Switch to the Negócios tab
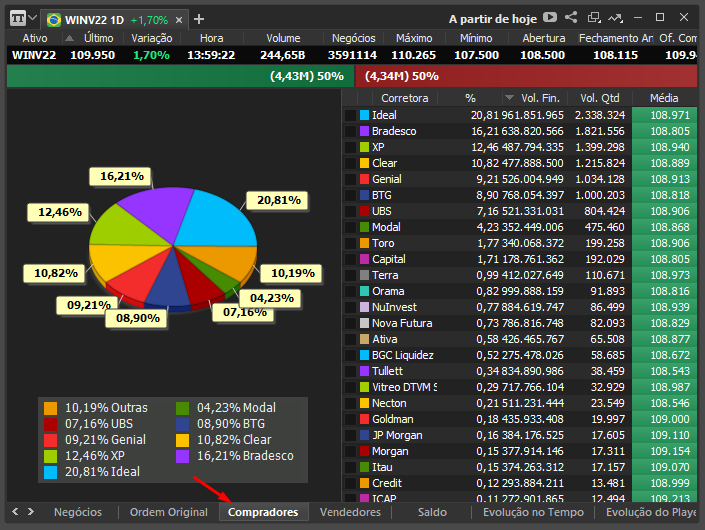This screenshot has width=705, height=530. [x=78, y=512]
